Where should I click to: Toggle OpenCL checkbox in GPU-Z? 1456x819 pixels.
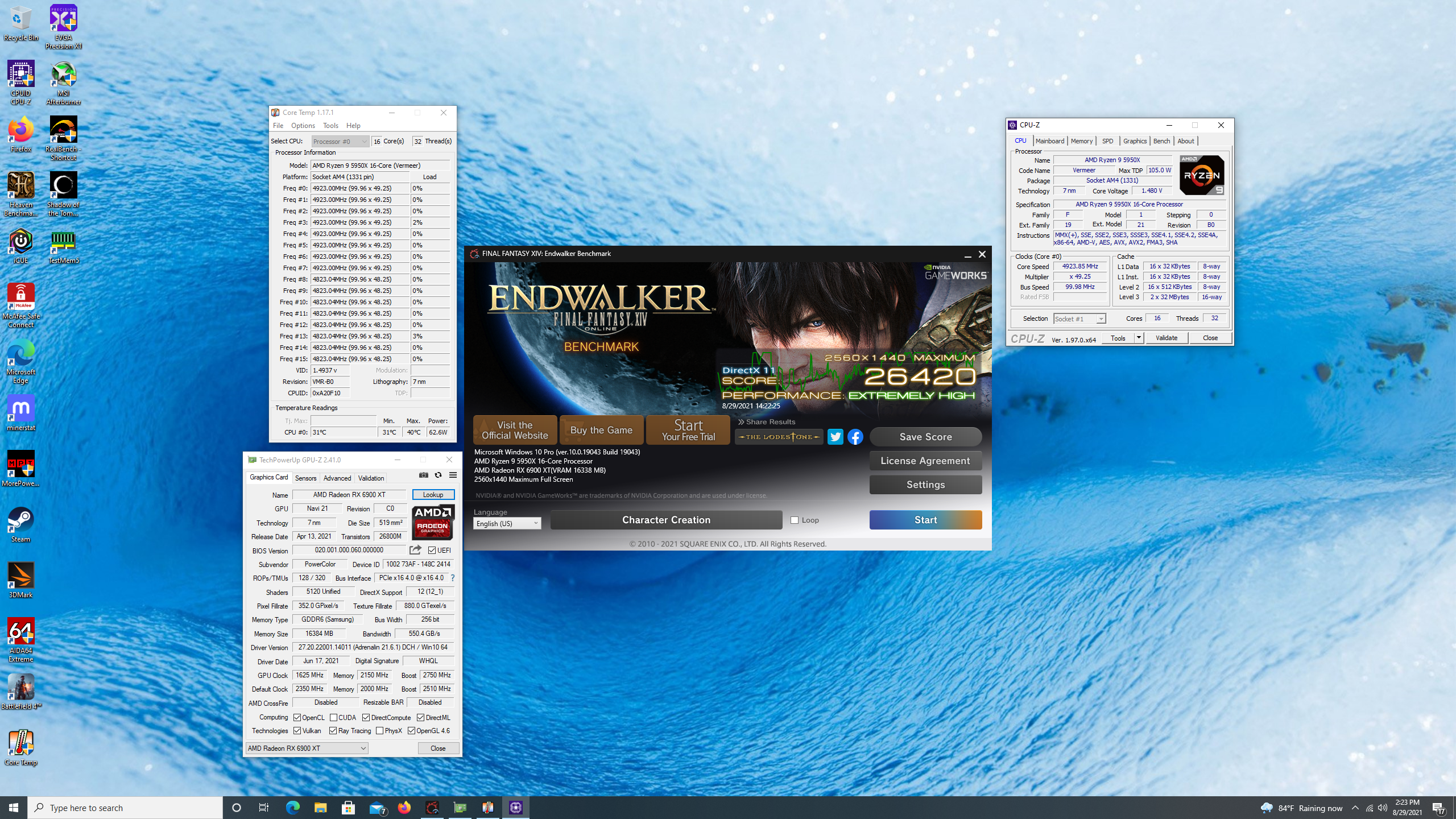(x=297, y=717)
